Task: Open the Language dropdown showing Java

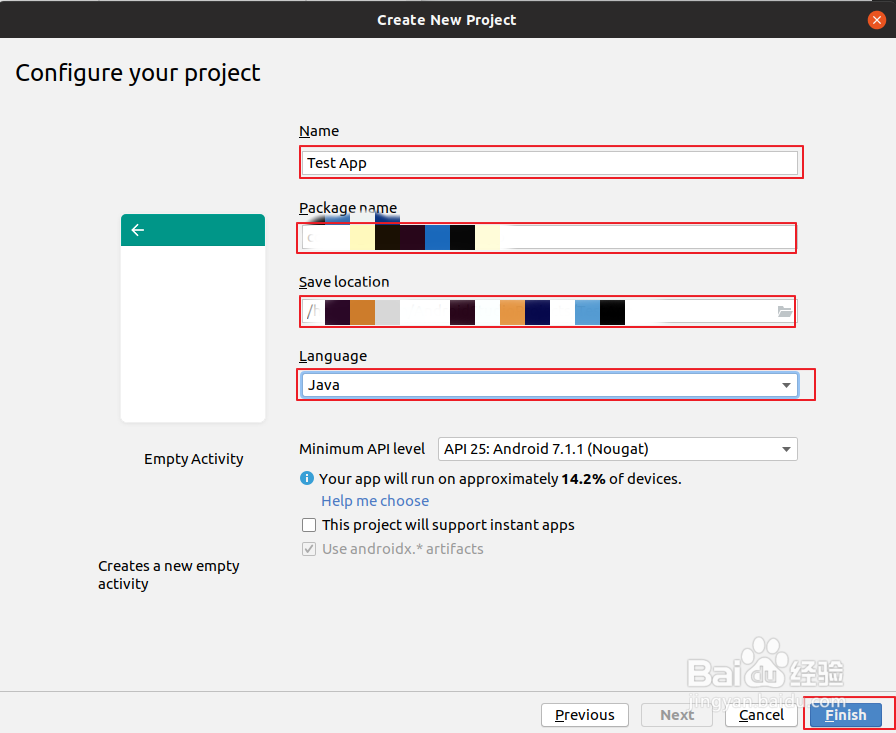Action: pos(548,385)
